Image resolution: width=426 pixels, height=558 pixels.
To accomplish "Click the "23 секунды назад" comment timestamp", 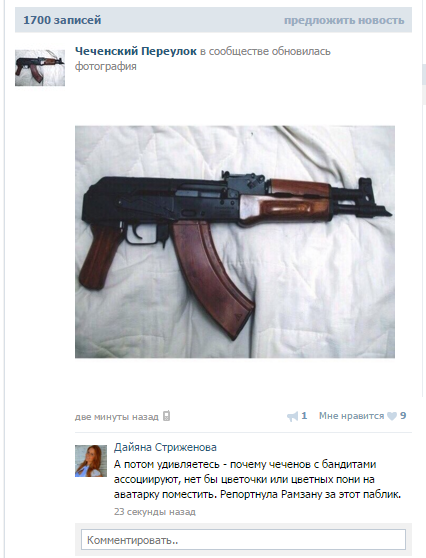I will [x=155, y=512].
